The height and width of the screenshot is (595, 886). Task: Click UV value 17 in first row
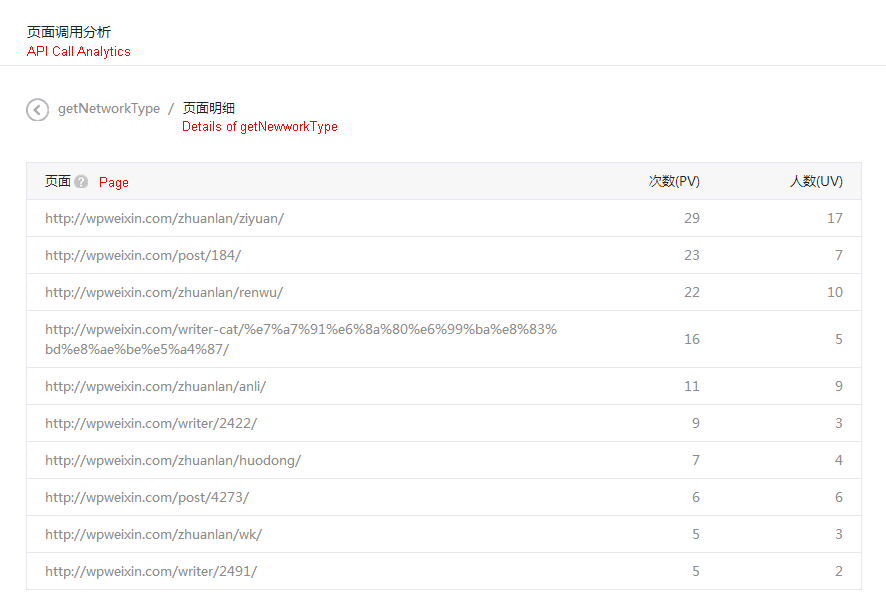click(x=834, y=218)
